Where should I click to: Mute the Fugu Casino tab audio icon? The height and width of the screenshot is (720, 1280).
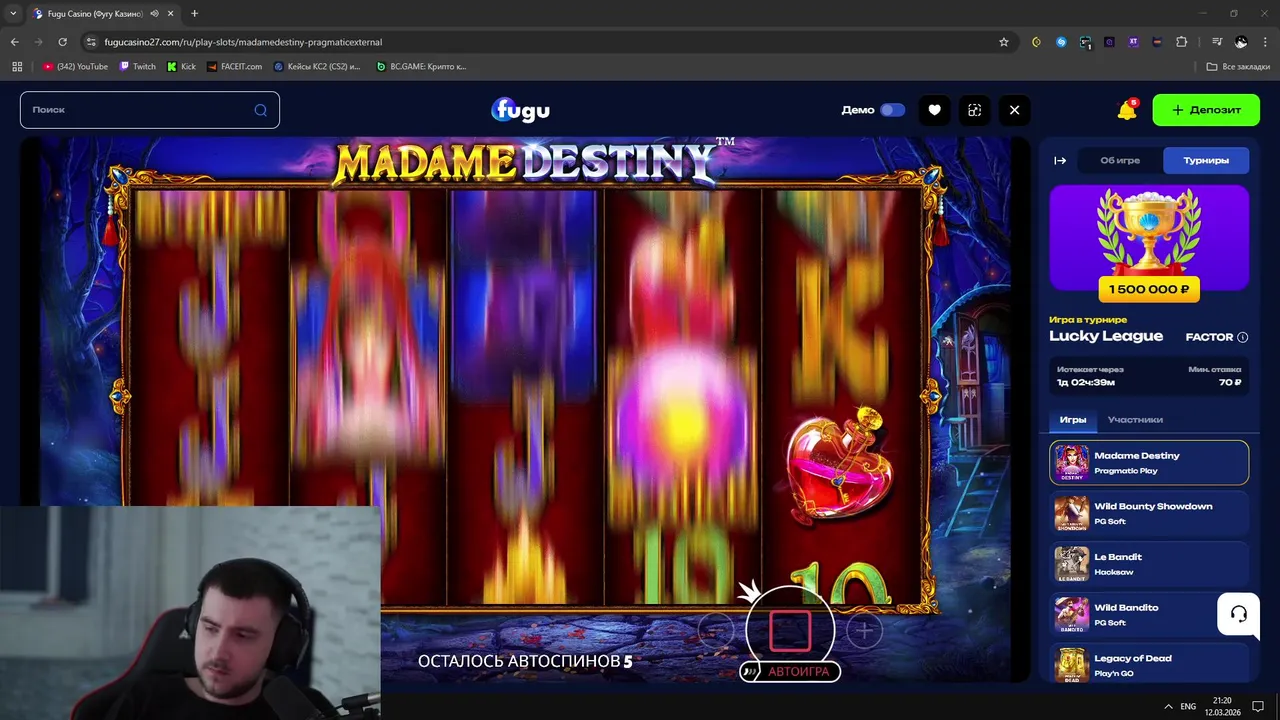pos(154,13)
